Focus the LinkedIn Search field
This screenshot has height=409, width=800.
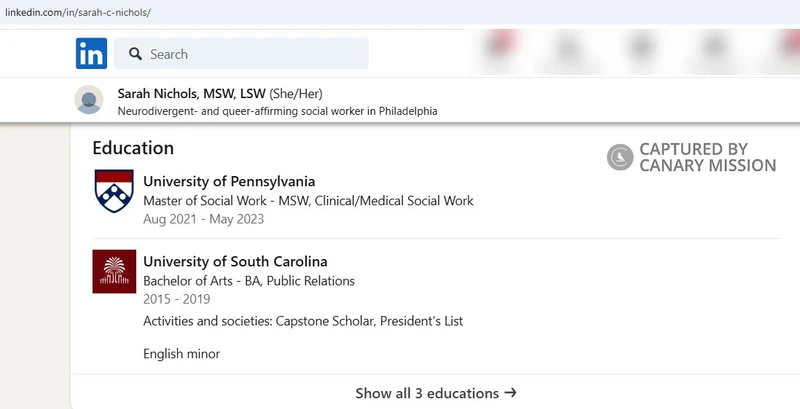pyautogui.click(x=250, y=54)
